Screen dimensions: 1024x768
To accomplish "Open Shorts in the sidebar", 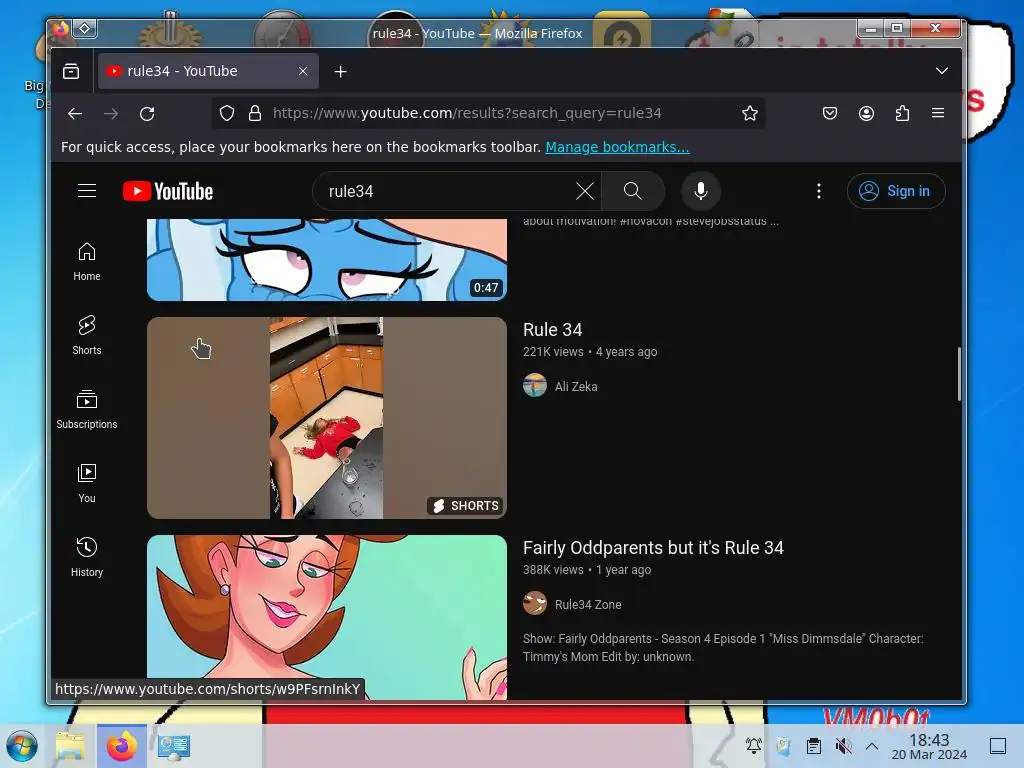I will pyautogui.click(x=87, y=336).
